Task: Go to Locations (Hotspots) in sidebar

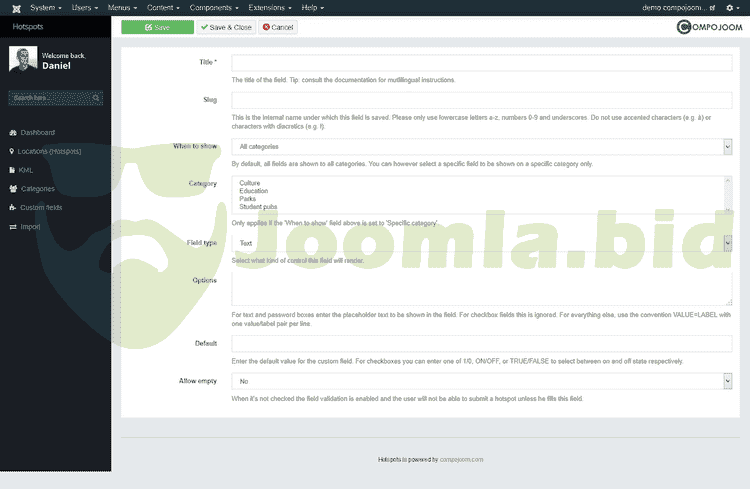Action: (49, 152)
